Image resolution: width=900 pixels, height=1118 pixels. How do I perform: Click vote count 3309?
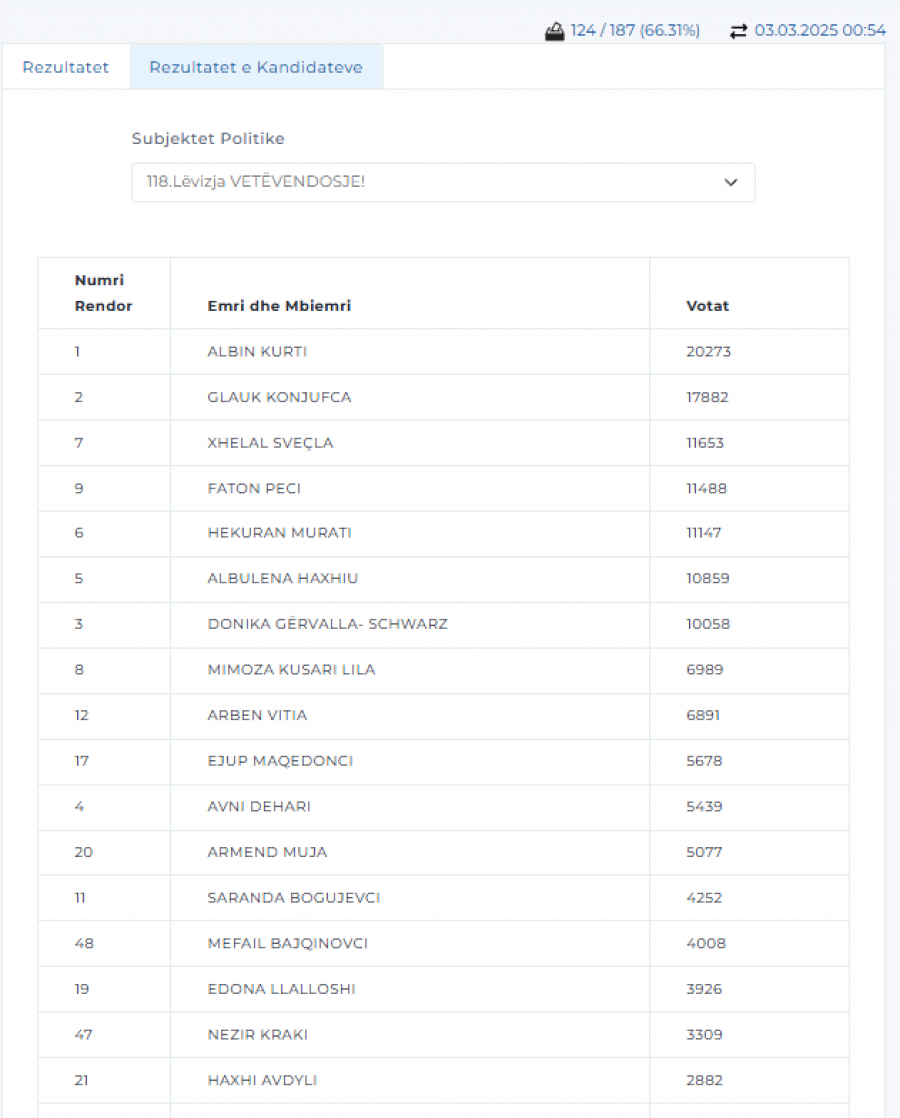tap(704, 1035)
